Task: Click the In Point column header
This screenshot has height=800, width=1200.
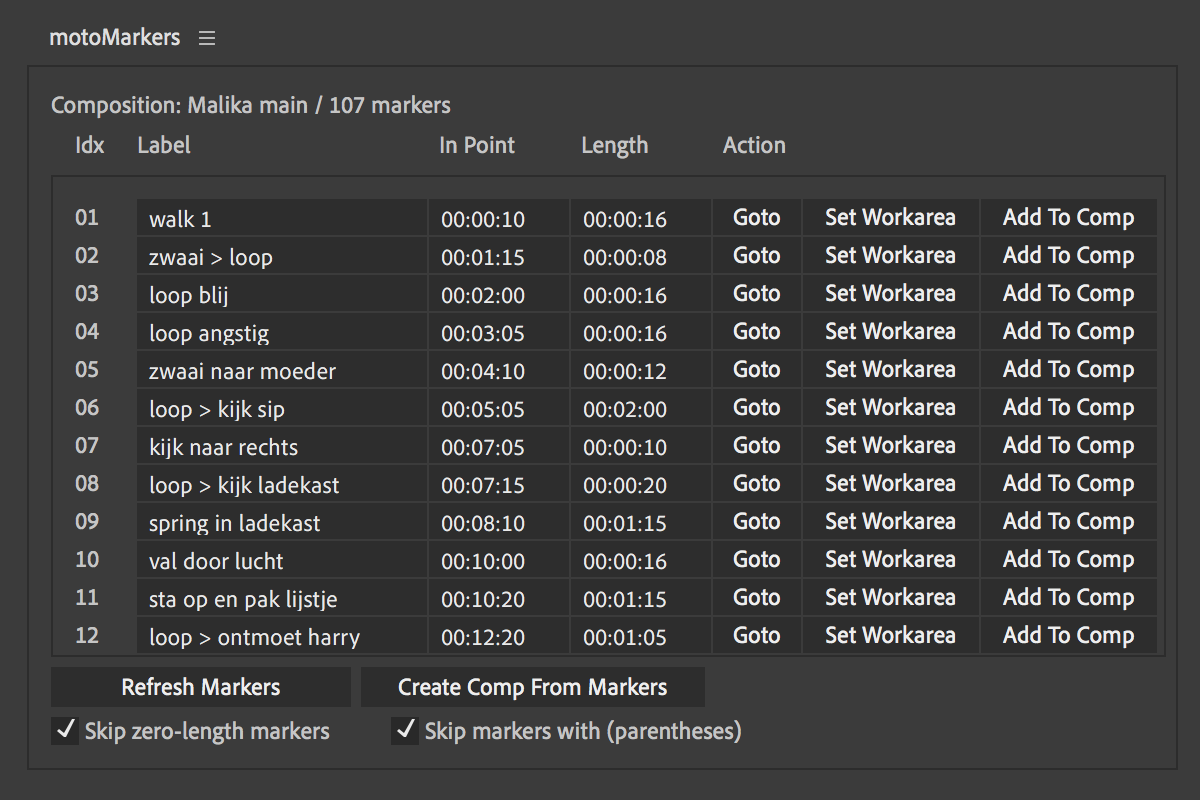Action: pyautogui.click(x=477, y=145)
